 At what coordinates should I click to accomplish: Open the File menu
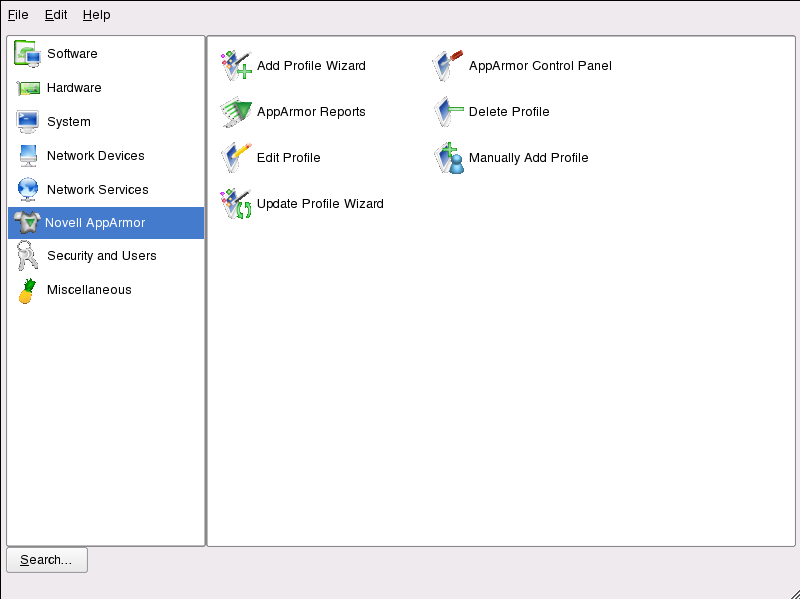(18, 15)
